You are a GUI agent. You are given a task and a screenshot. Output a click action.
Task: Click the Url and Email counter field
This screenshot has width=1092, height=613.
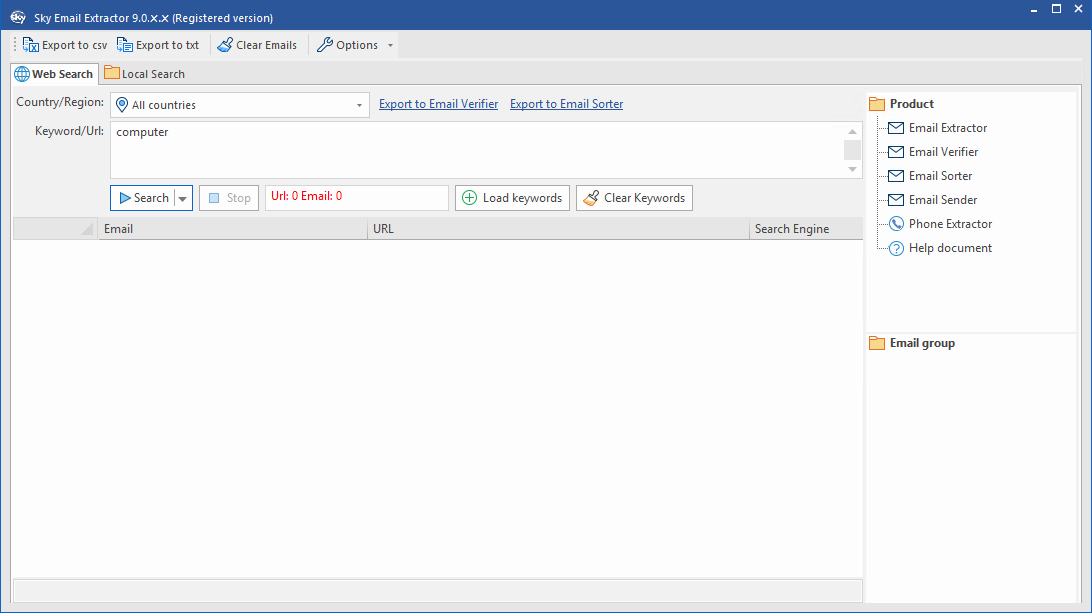(x=357, y=198)
